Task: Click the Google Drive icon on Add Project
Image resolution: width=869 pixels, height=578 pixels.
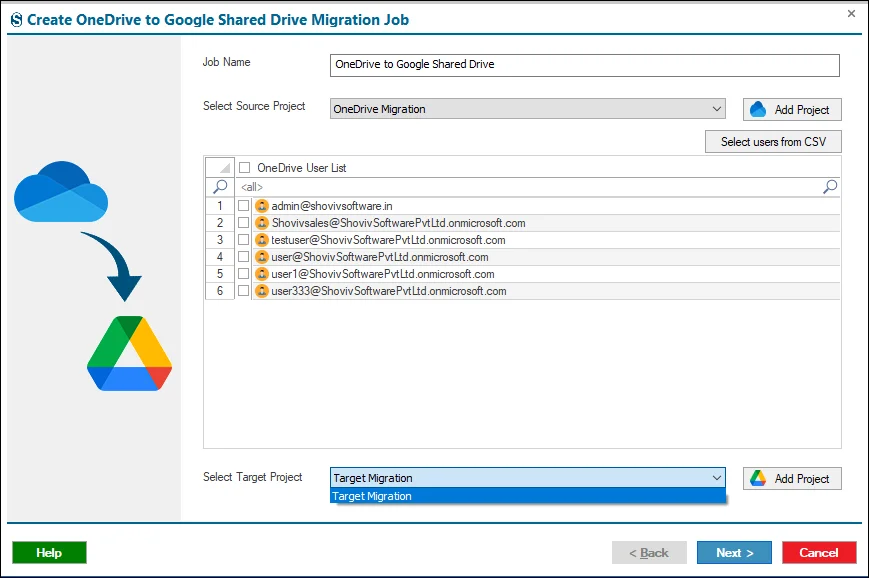Action: tap(758, 478)
